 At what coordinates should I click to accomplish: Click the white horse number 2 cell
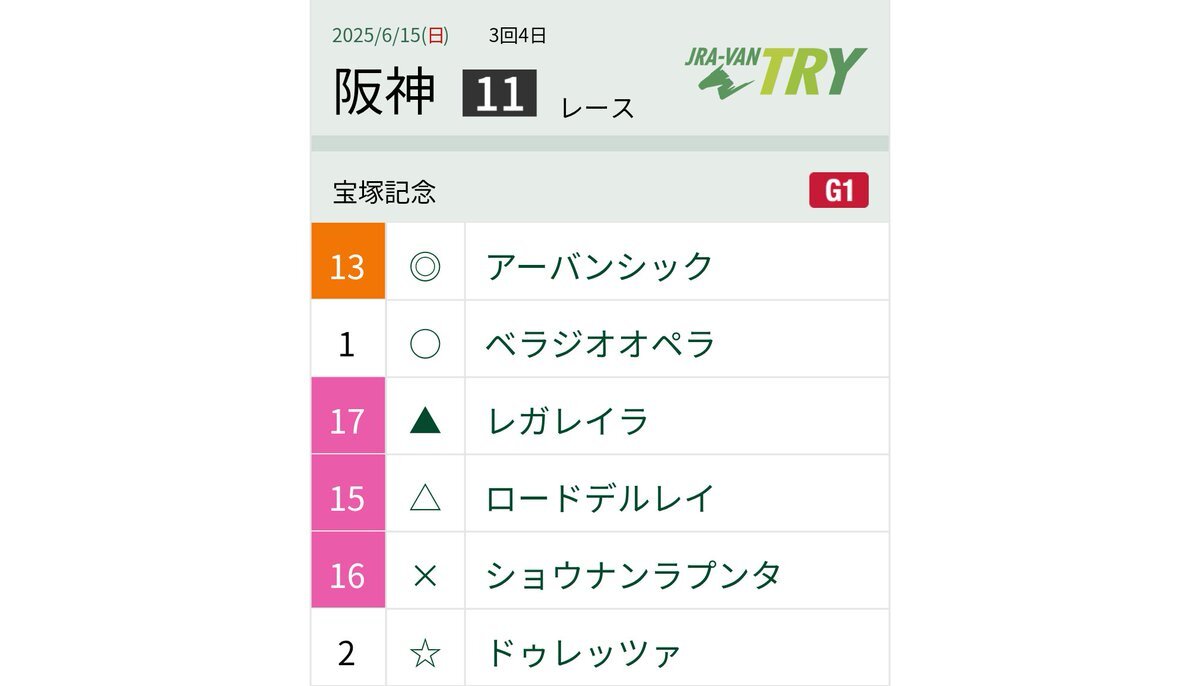coord(348,648)
